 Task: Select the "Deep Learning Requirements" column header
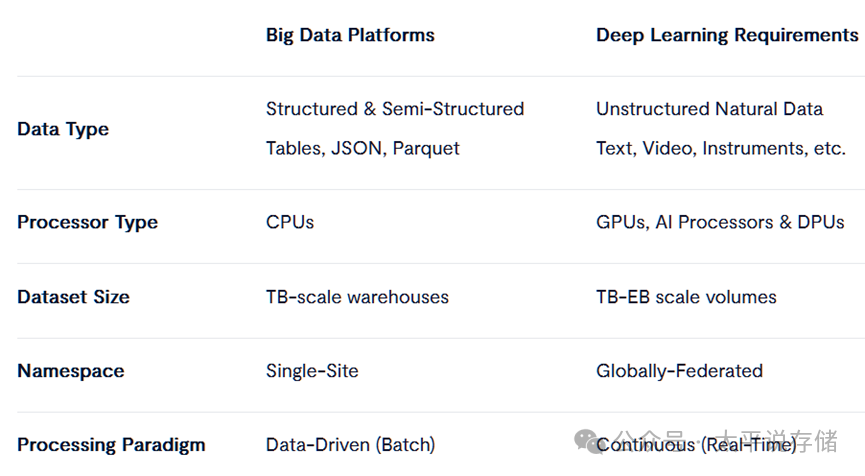click(727, 35)
